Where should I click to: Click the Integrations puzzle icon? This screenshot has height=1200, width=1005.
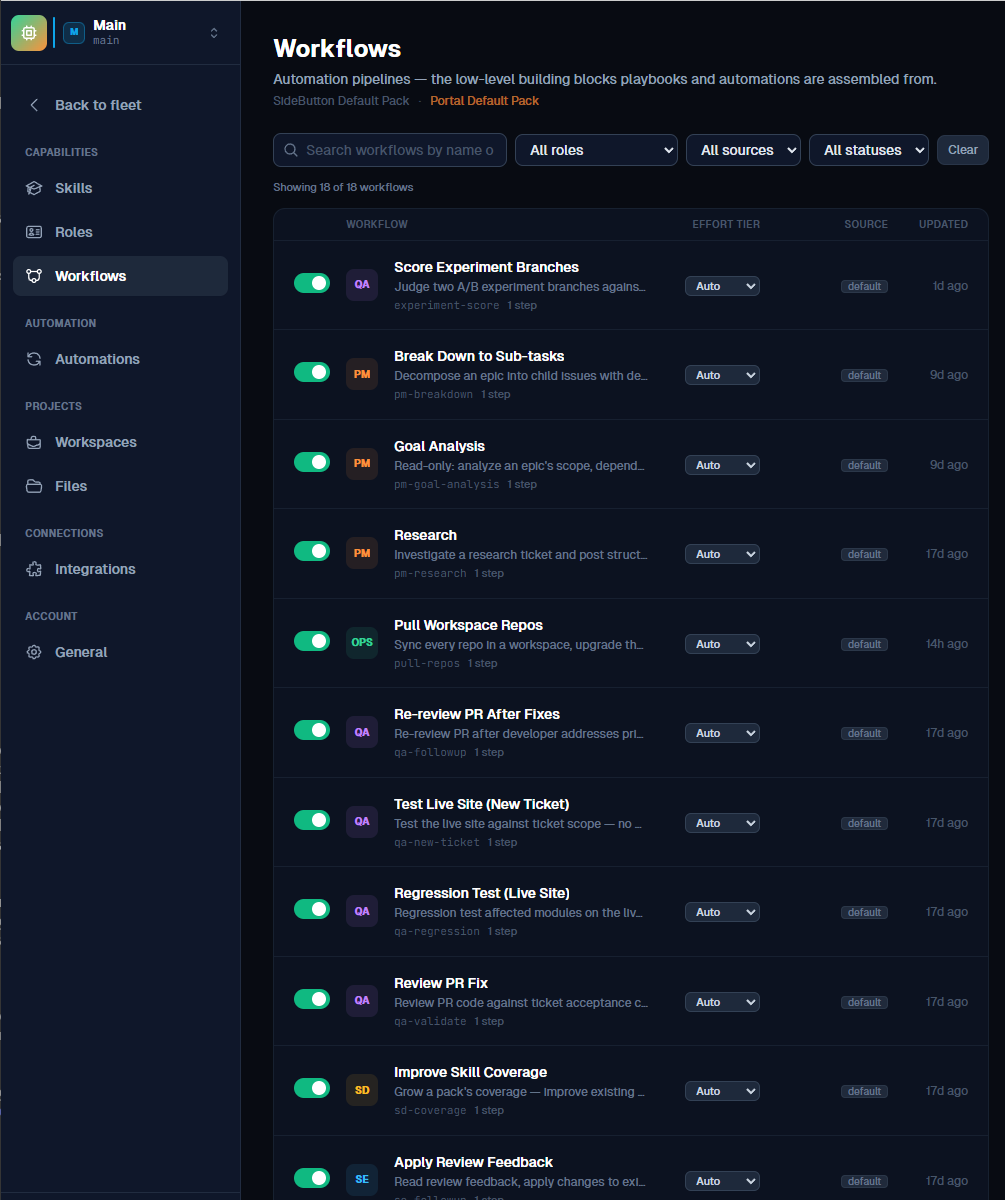pyautogui.click(x=34, y=569)
